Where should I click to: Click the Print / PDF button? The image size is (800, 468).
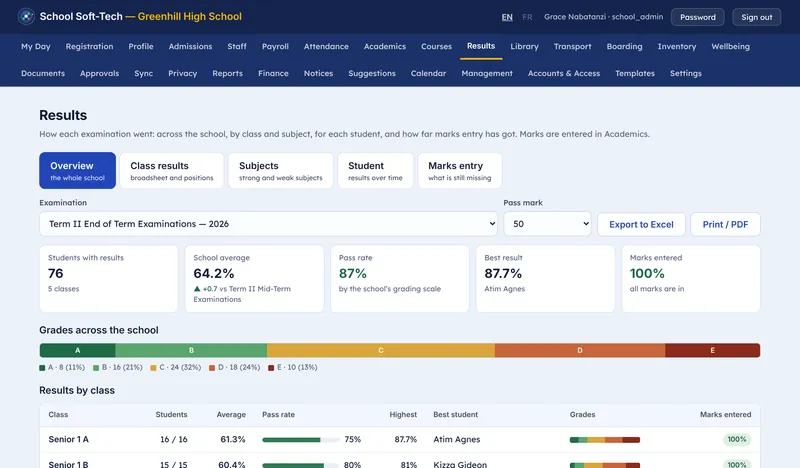click(x=725, y=225)
